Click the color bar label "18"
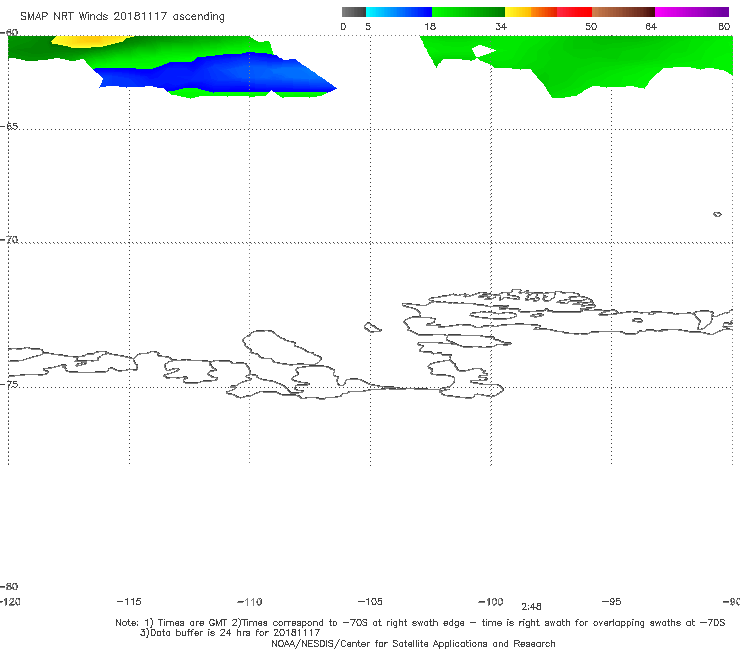This screenshot has width=740, height=650. [430, 27]
